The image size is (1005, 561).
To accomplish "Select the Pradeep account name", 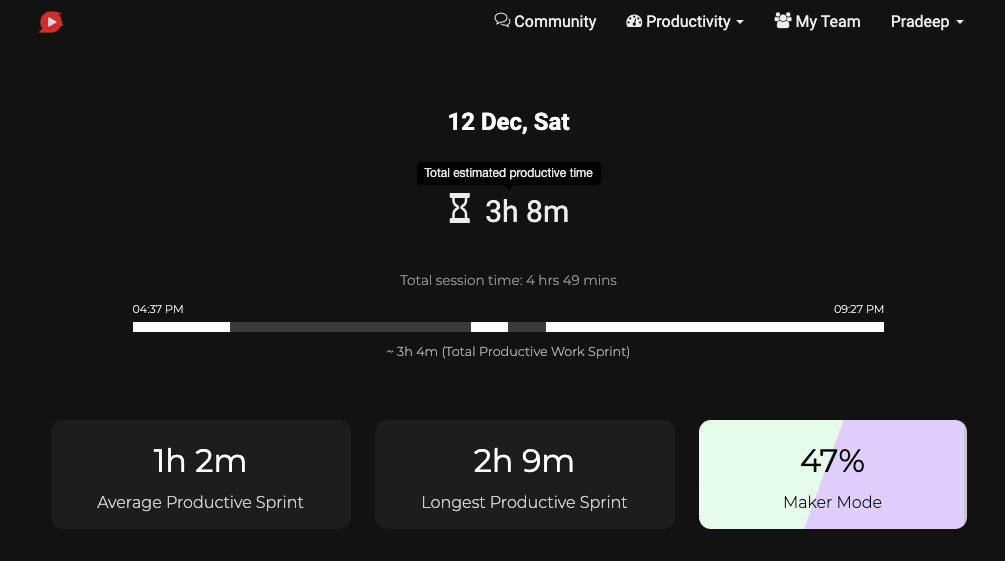I will (920, 21).
